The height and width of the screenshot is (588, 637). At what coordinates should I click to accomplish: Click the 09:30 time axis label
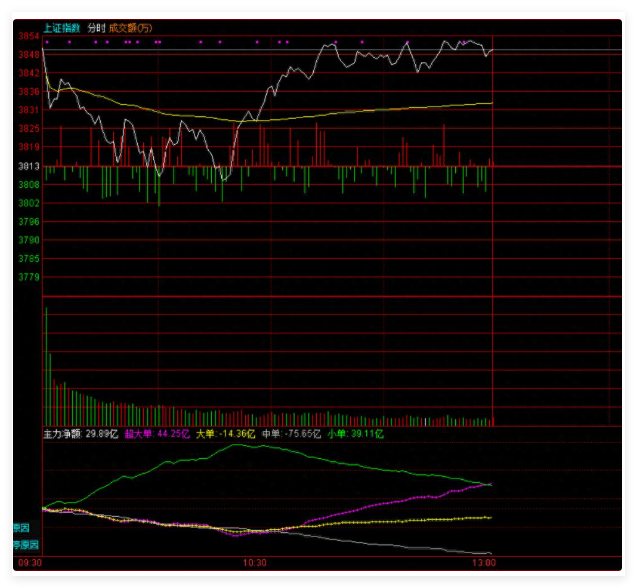click(31, 563)
